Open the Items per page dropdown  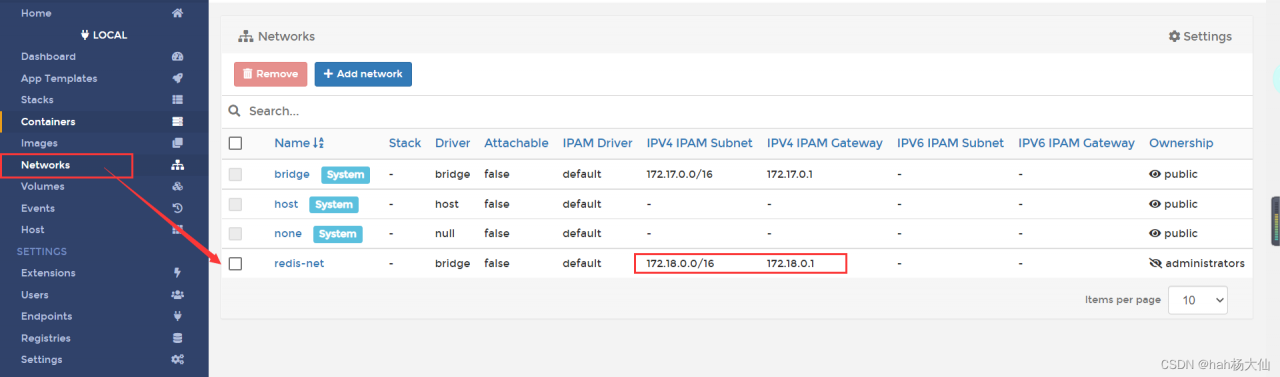pyautogui.click(x=1198, y=300)
